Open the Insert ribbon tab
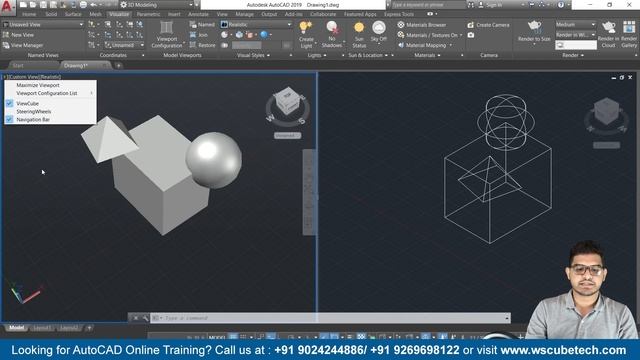The image size is (640, 360). click(174, 14)
